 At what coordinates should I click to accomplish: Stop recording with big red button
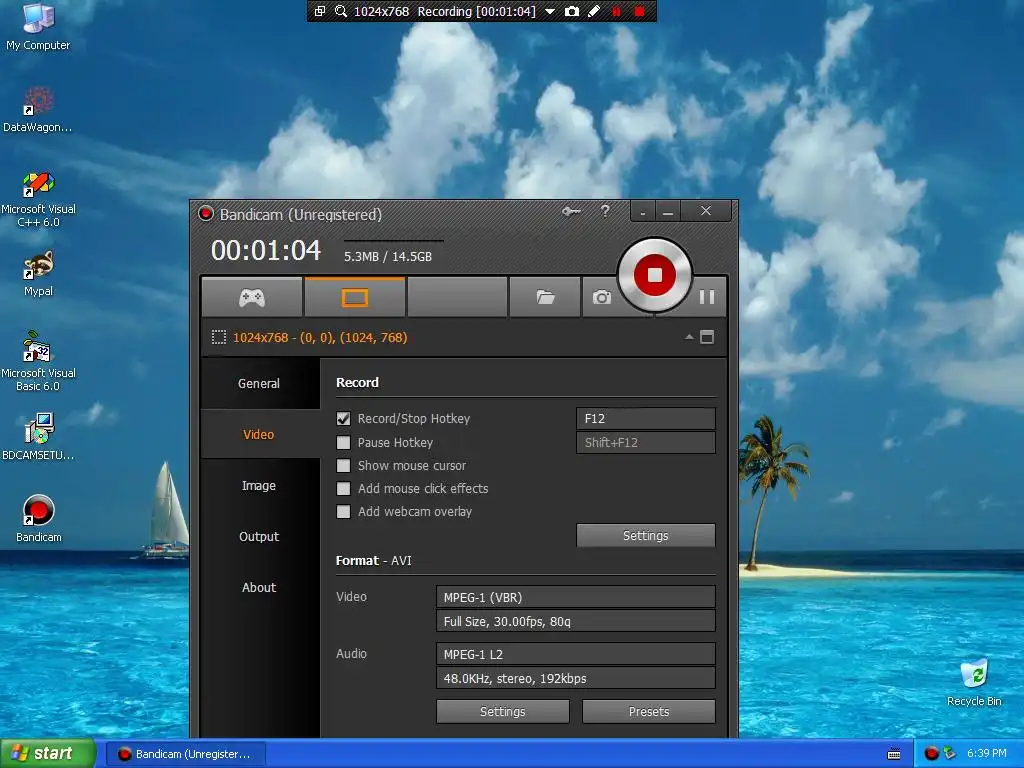(x=654, y=275)
